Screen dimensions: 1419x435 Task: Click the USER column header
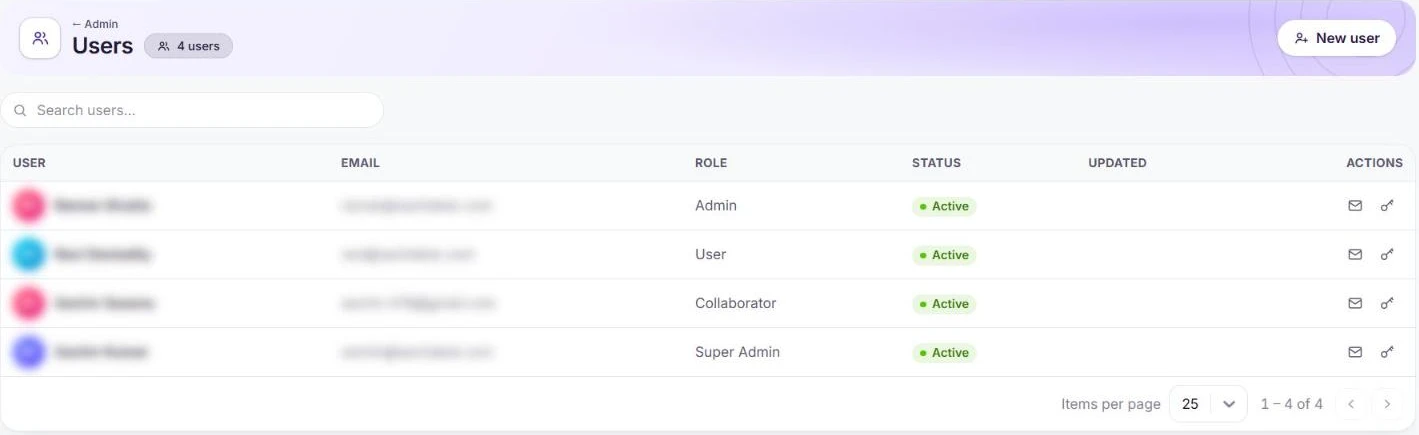(x=29, y=163)
